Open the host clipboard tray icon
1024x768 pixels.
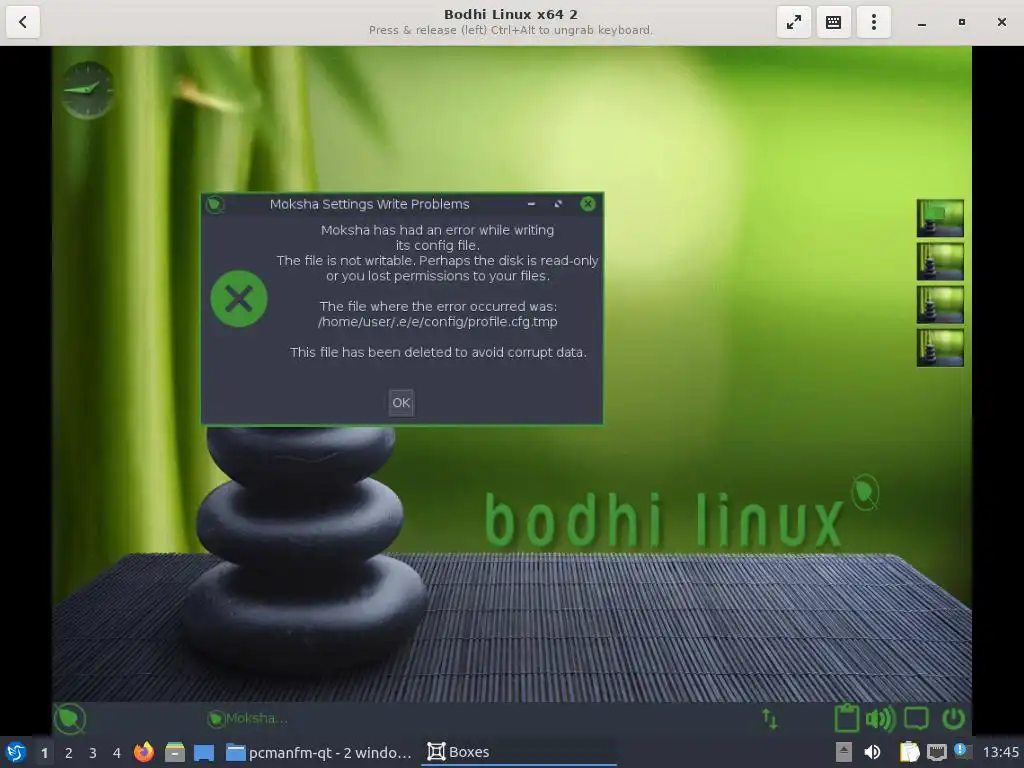click(909, 752)
